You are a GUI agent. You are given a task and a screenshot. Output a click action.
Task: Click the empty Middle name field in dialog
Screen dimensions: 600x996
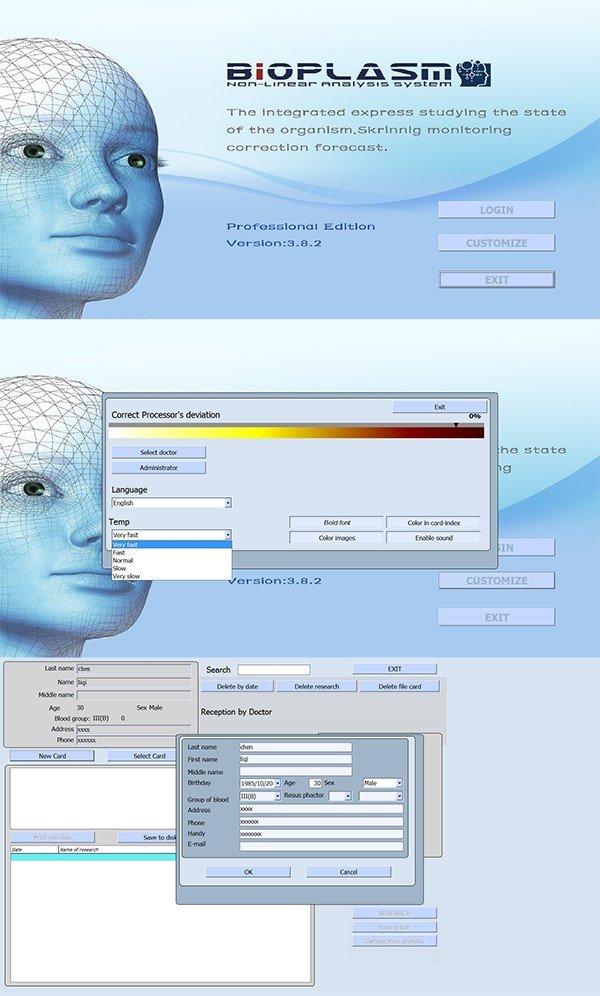295,772
